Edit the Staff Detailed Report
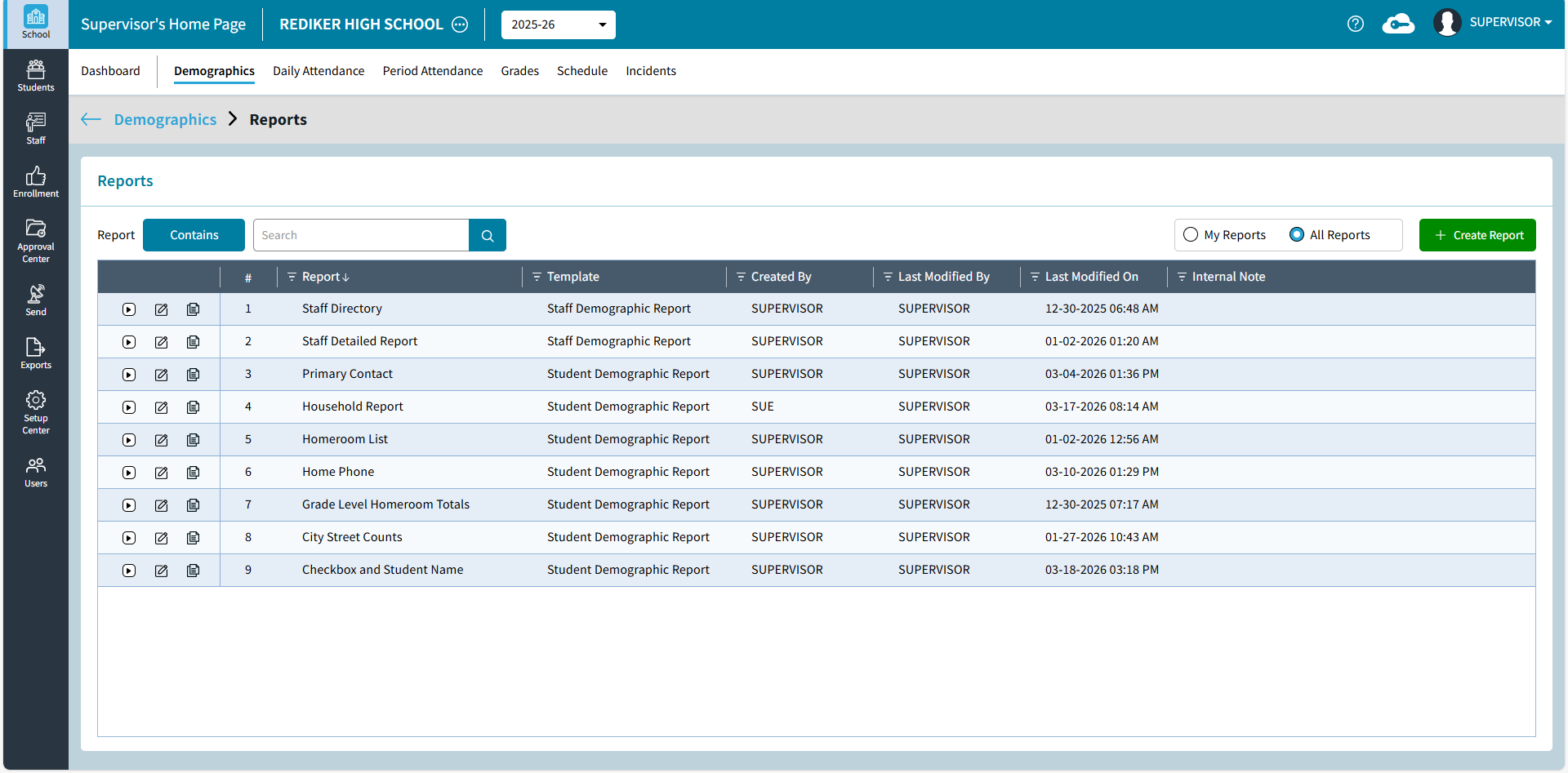1568x773 pixels. [x=162, y=342]
